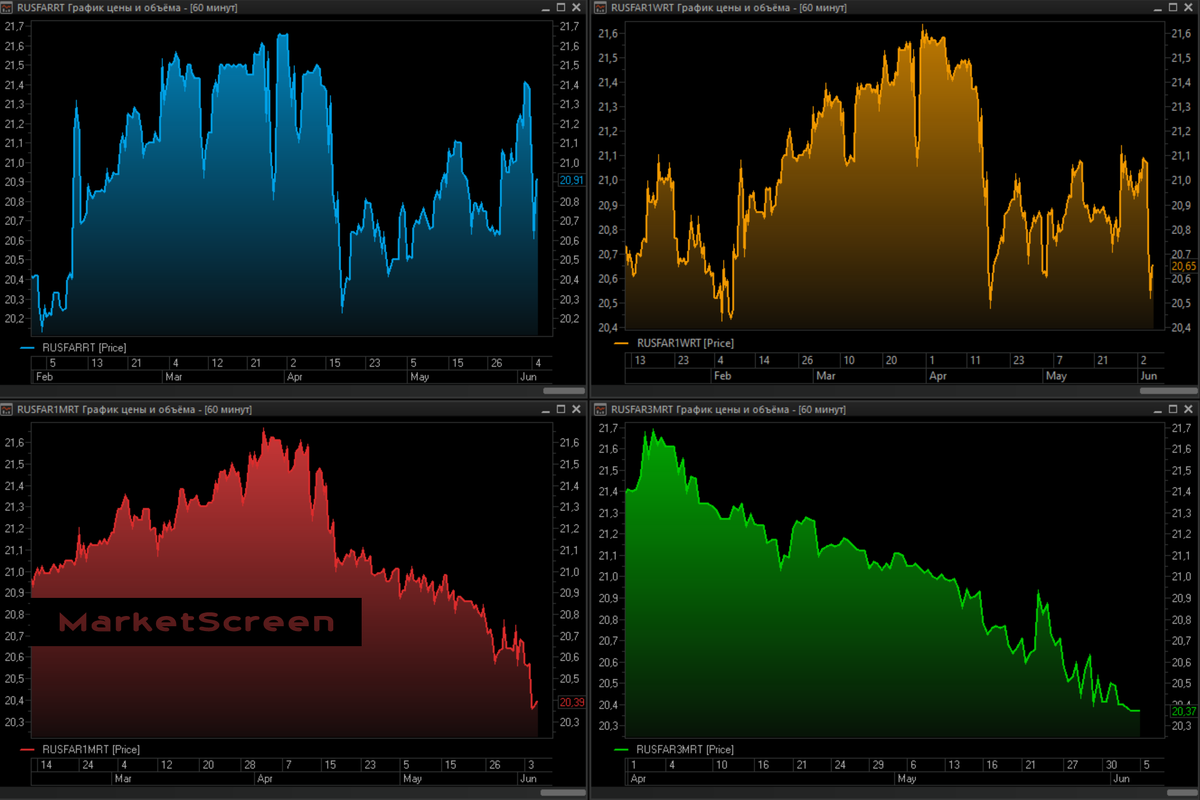Select the blue RUSFARRT [Price] legend entry
1200x800 pixels.
point(73,347)
